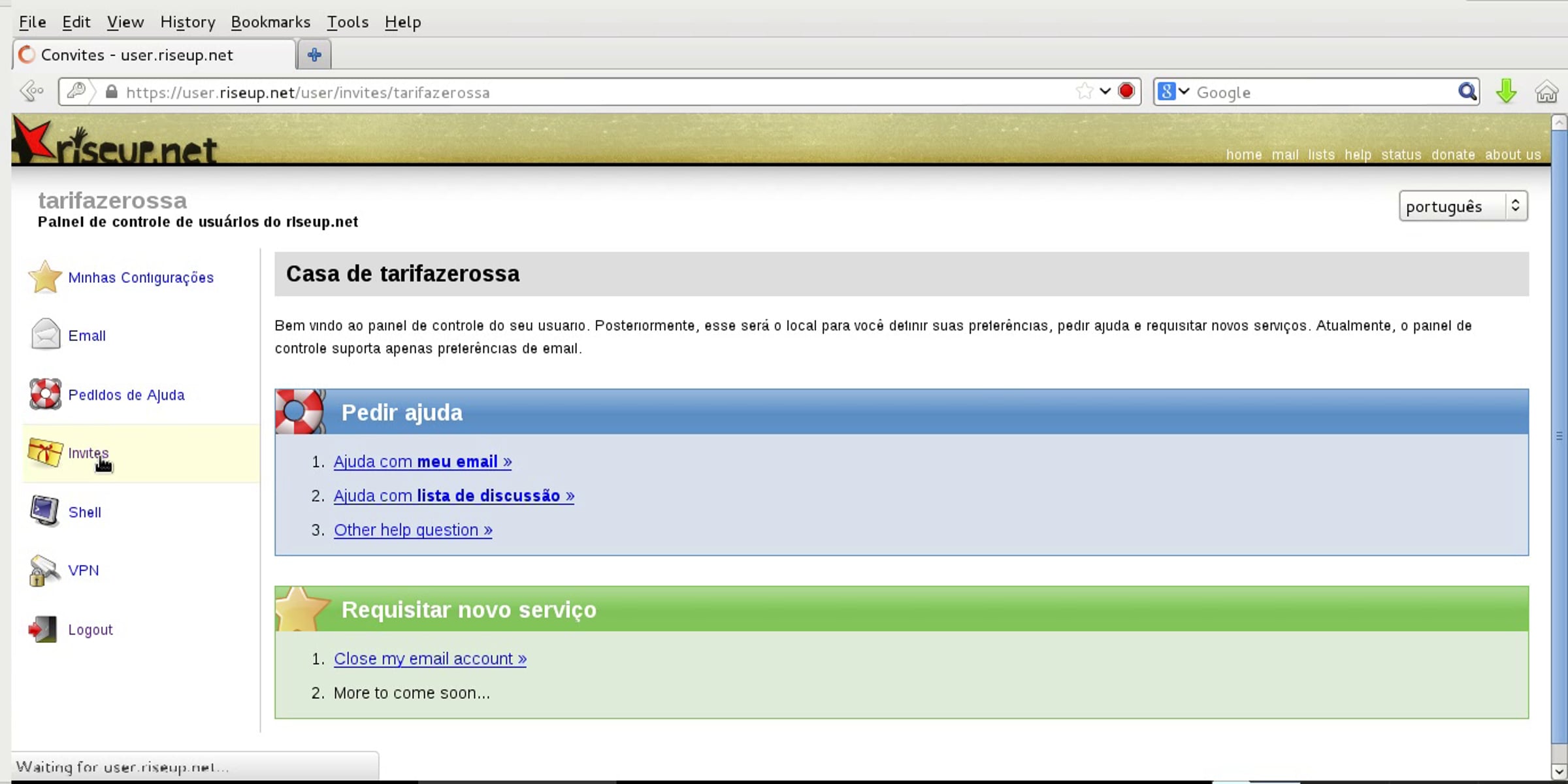Open the Tools menu
This screenshot has width=1568, height=784.
click(348, 22)
